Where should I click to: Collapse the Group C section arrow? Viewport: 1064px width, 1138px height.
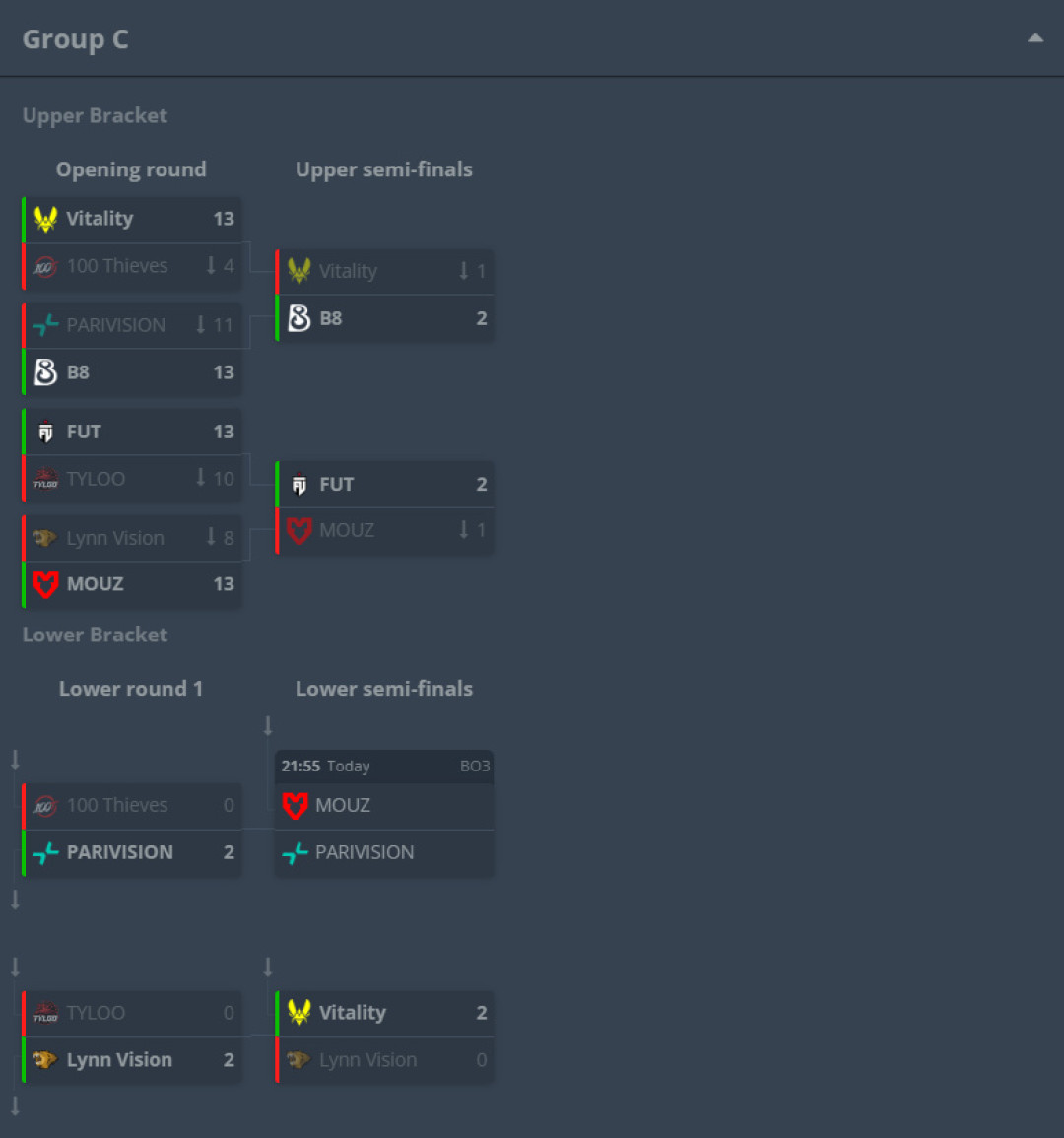(1035, 38)
